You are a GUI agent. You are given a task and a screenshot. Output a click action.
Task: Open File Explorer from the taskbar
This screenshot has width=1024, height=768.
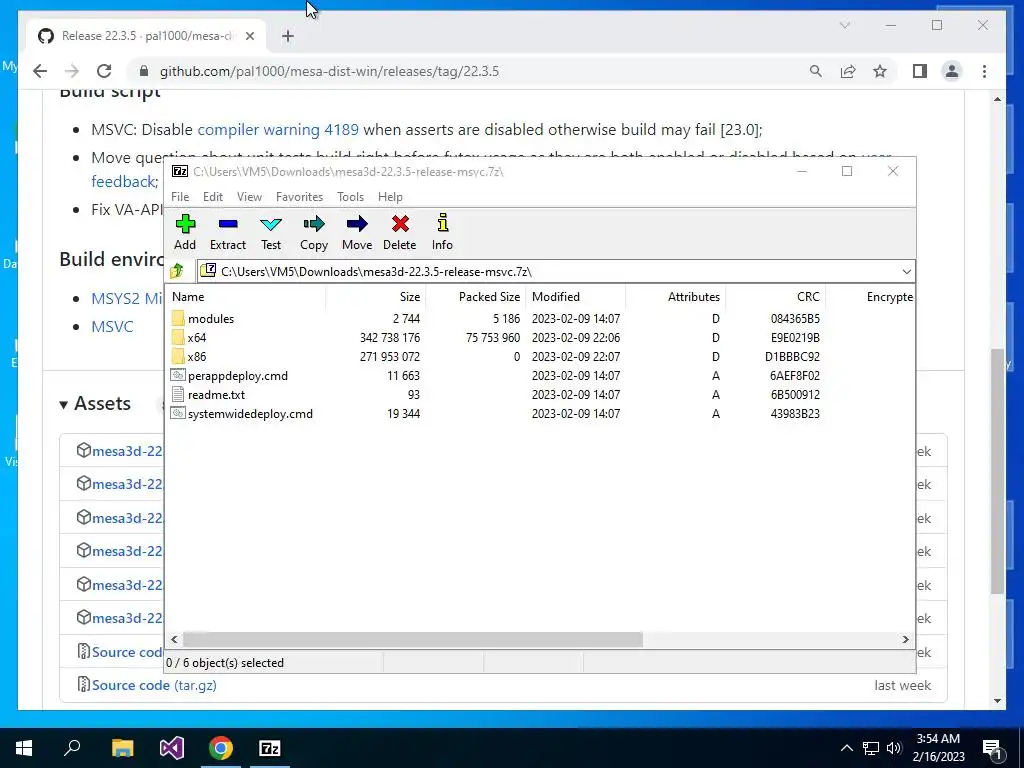(x=122, y=748)
